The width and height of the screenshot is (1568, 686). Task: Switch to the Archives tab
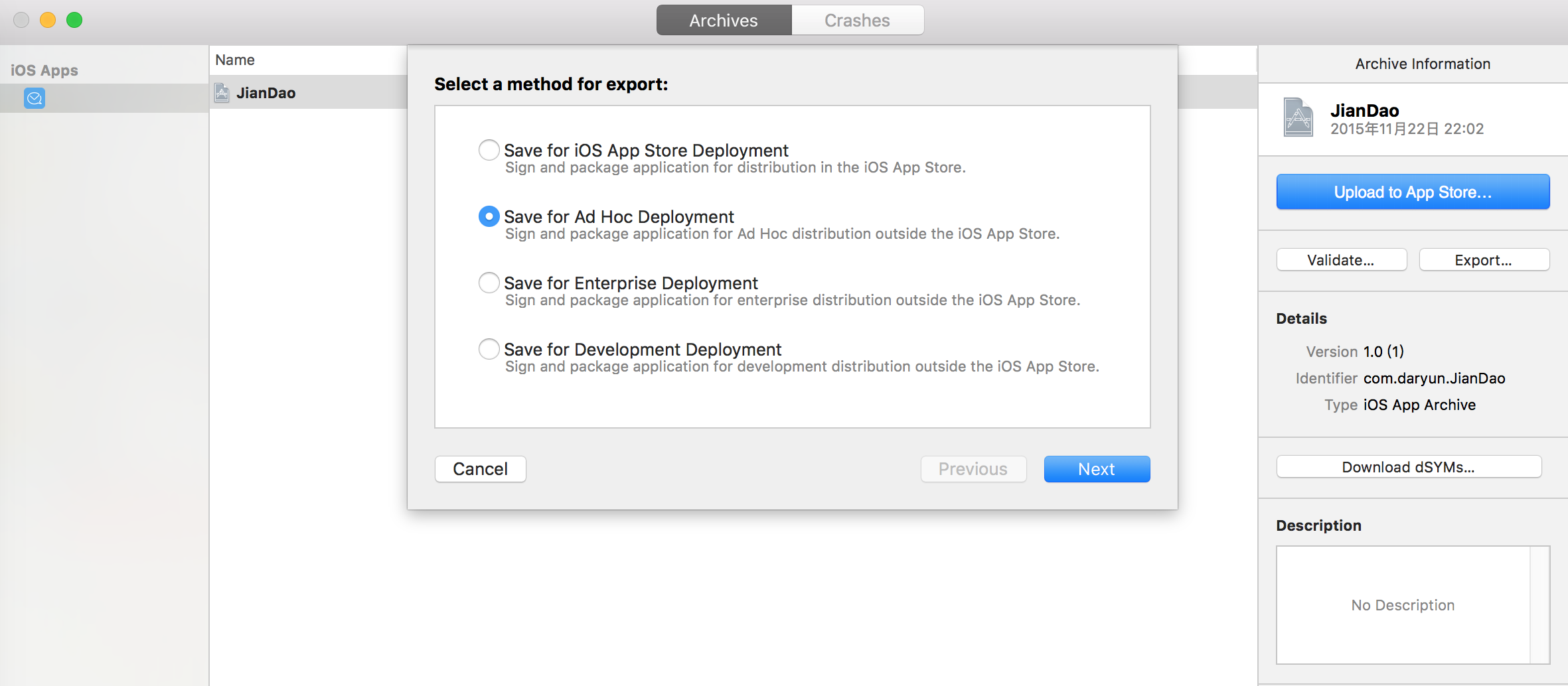click(724, 21)
